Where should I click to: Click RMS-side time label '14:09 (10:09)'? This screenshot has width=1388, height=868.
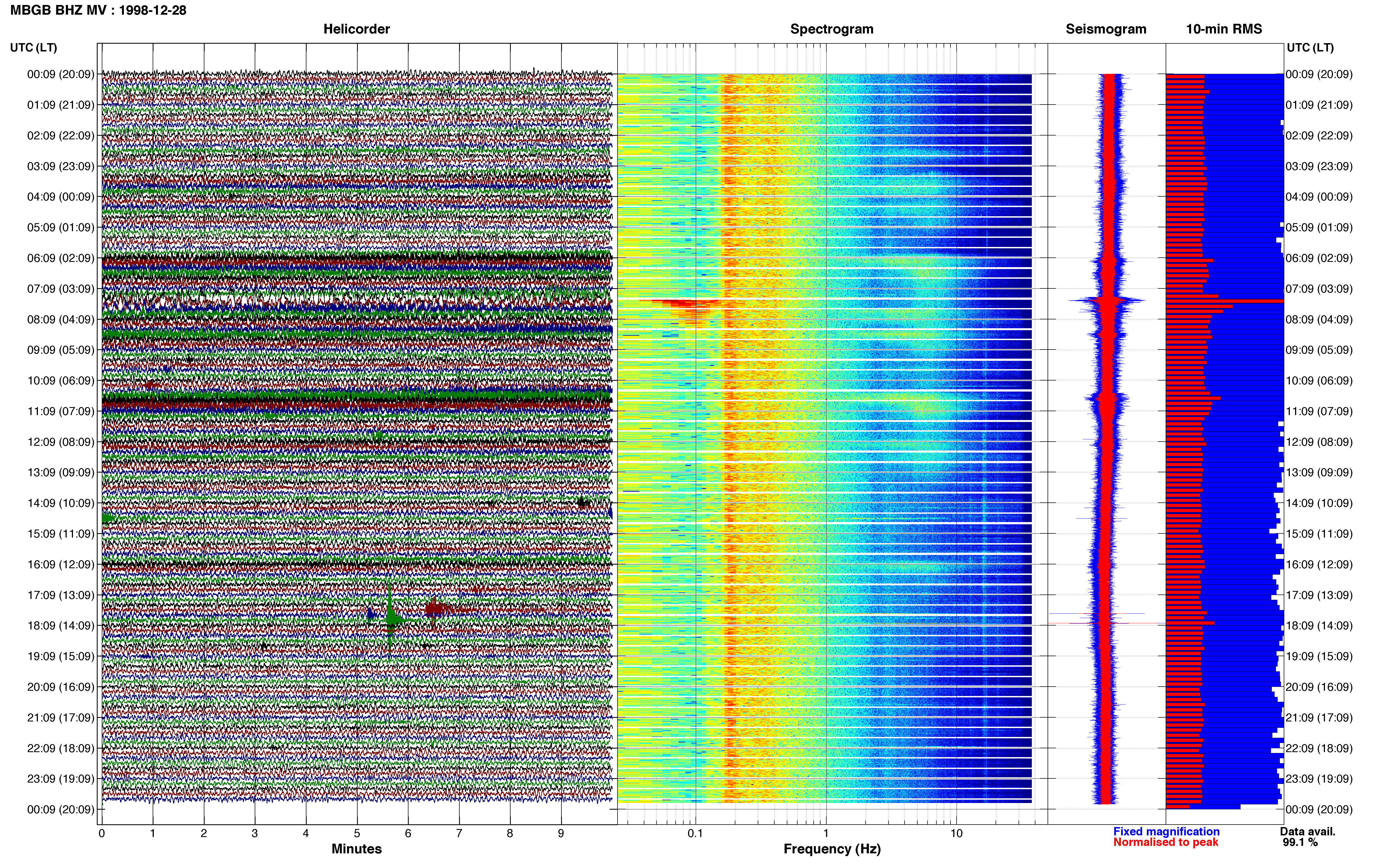click(1319, 504)
